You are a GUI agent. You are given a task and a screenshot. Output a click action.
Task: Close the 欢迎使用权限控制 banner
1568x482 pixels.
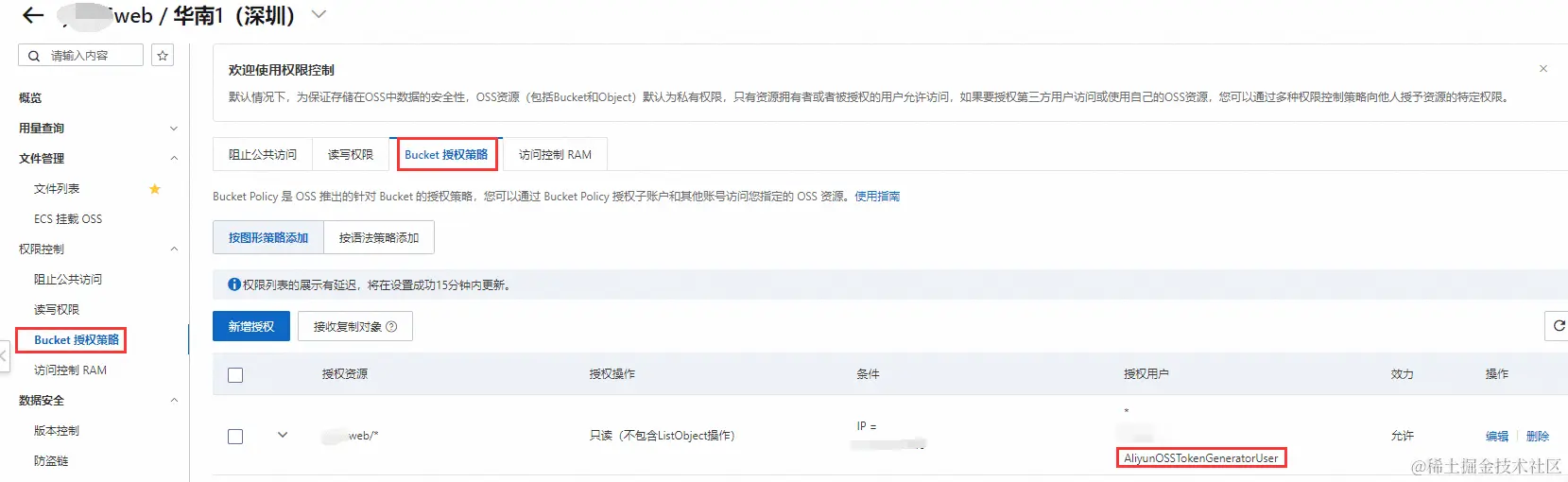1543,69
